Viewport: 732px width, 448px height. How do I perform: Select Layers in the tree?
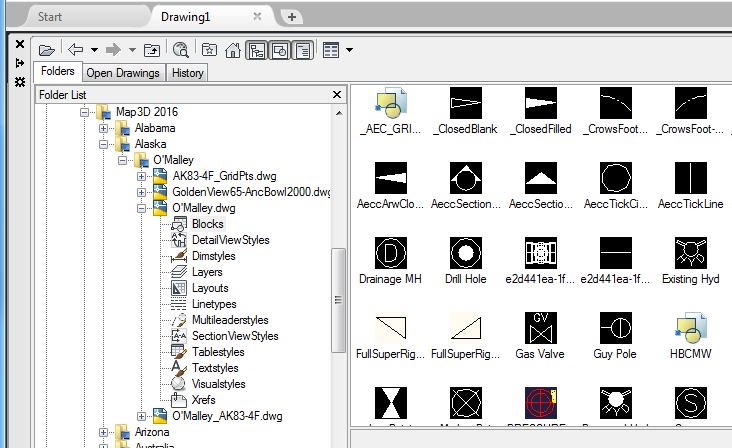207,272
